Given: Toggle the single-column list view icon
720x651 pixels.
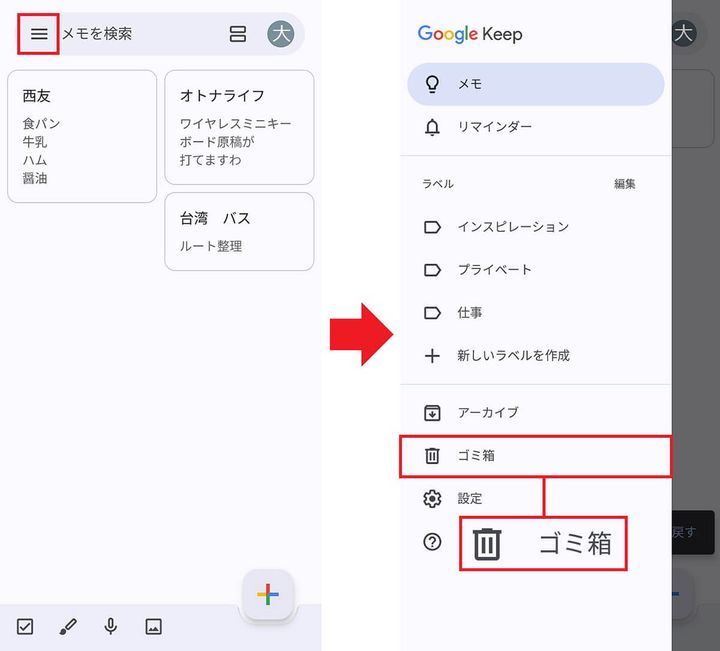Looking at the screenshot, I should click(237, 34).
